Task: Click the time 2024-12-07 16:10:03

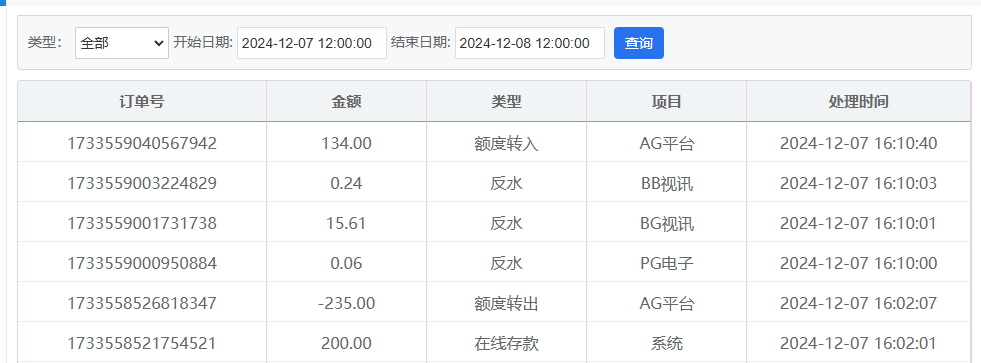Action: pyautogui.click(x=858, y=183)
